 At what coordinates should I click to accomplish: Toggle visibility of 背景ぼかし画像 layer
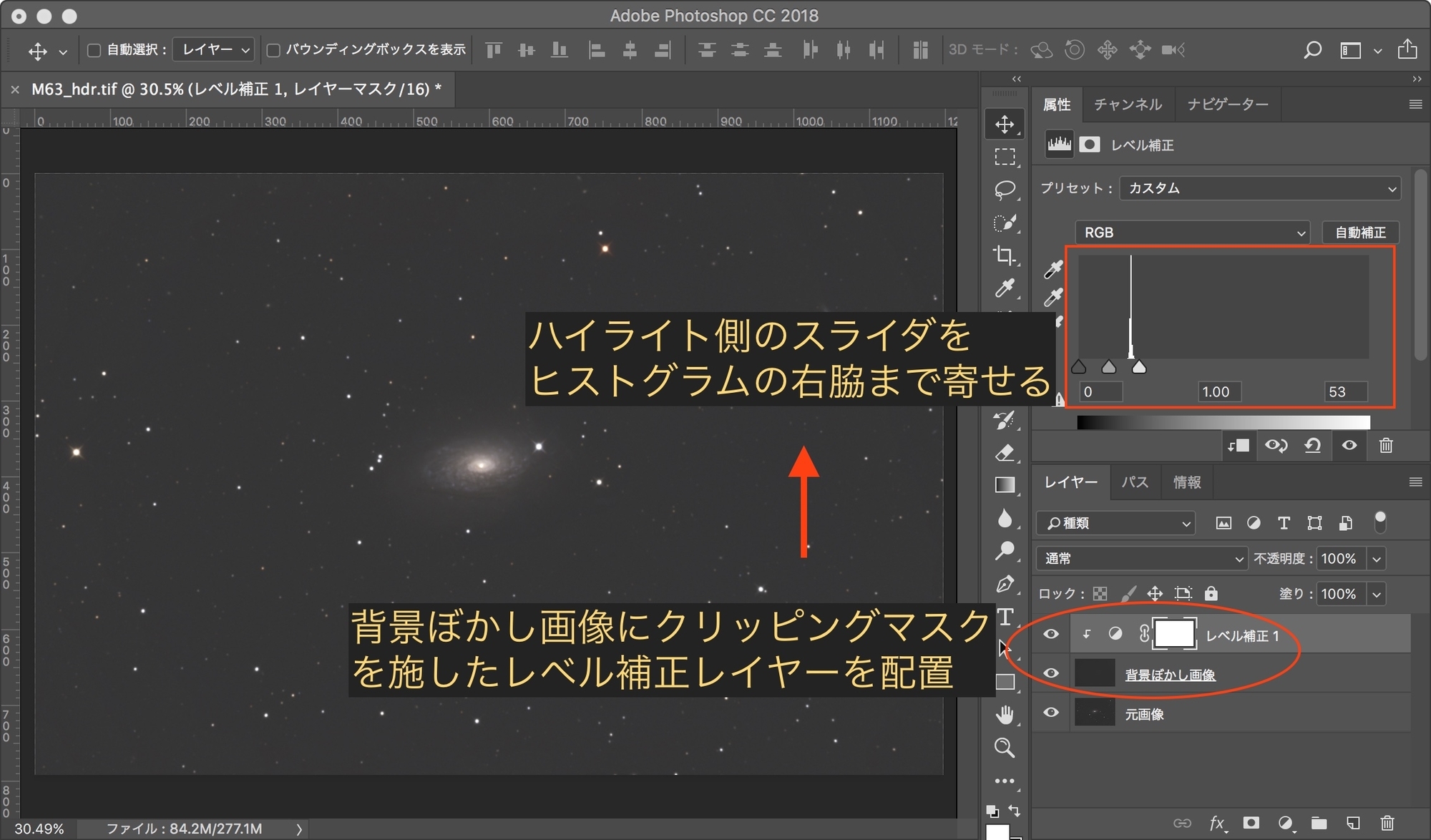pyautogui.click(x=1051, y=673)
